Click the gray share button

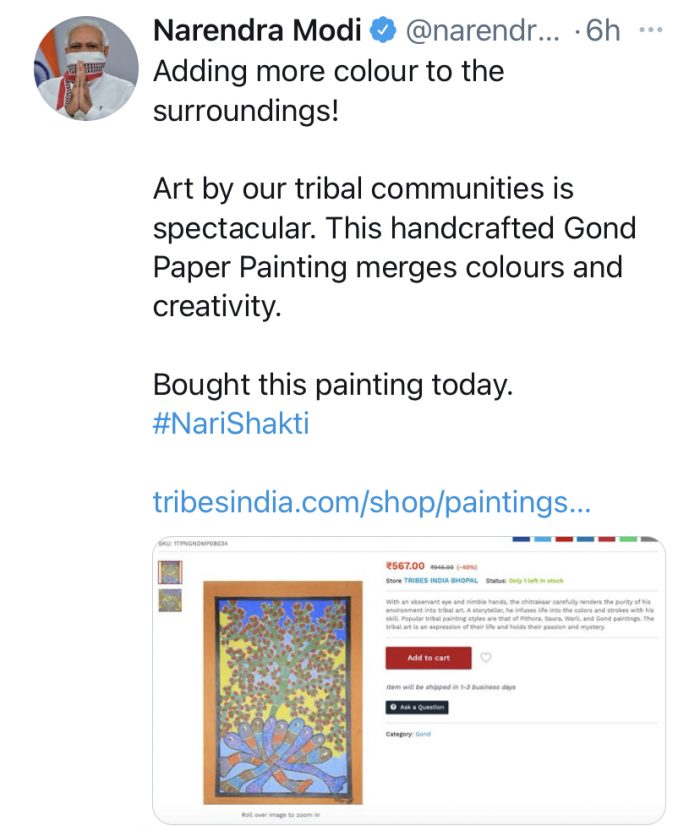point(651,539)
